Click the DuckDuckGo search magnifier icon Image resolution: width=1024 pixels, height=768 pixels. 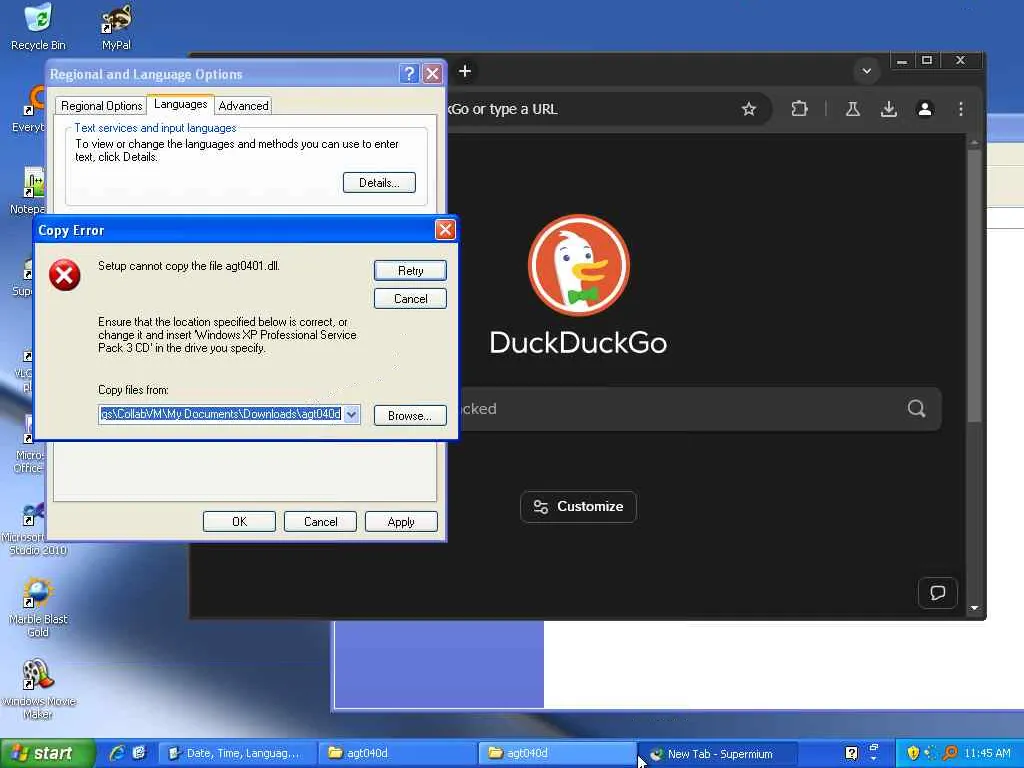click(916, 409)
